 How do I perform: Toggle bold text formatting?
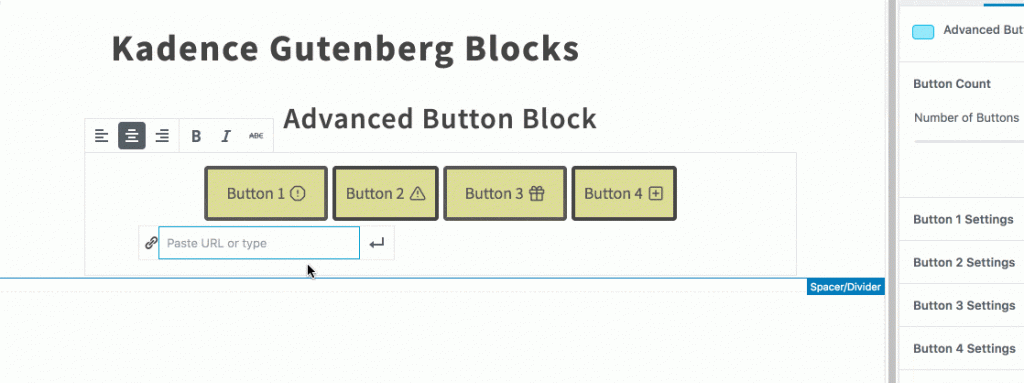(196, 136)
